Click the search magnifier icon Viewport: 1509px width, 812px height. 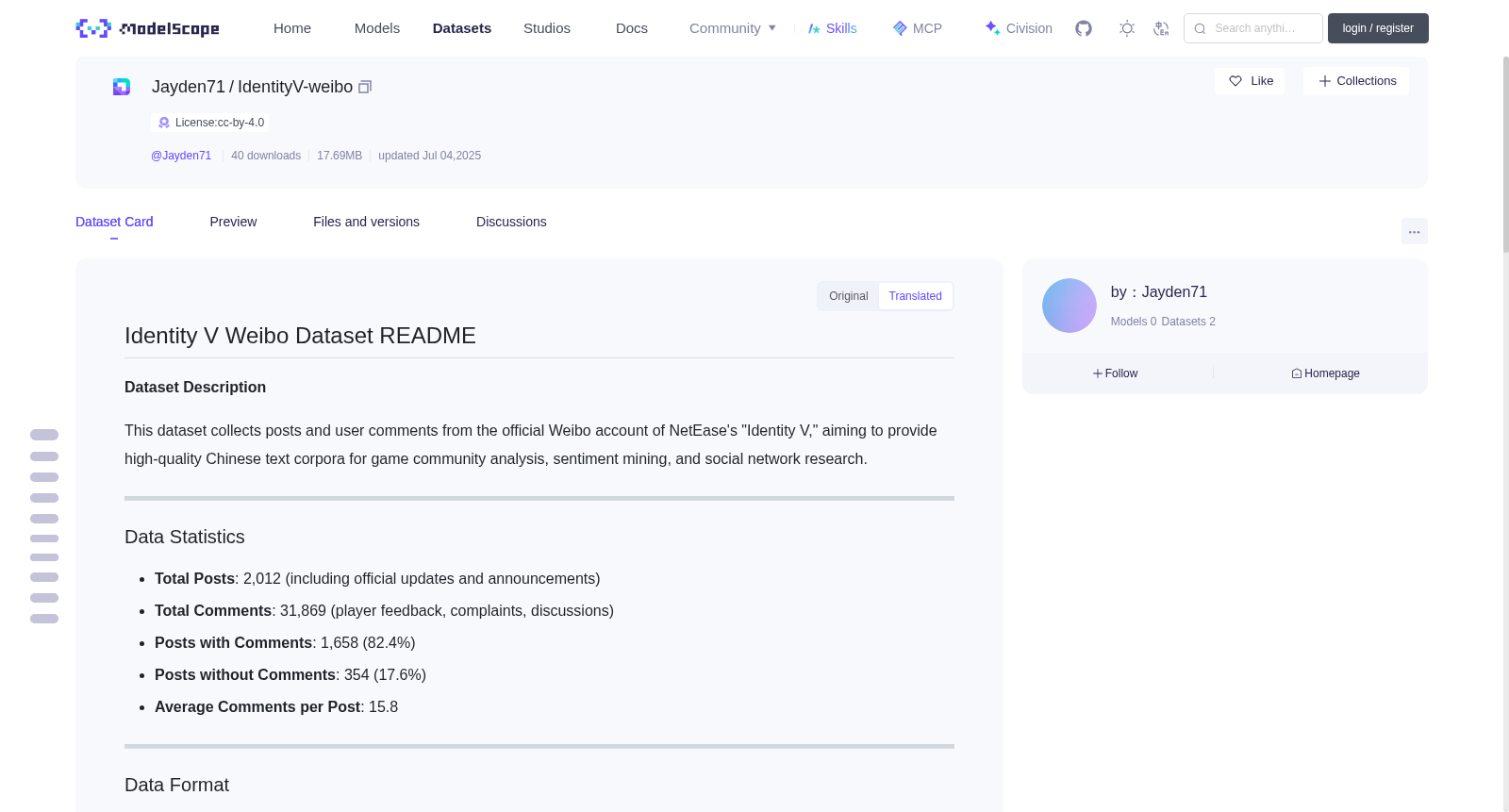point(1200,28)
